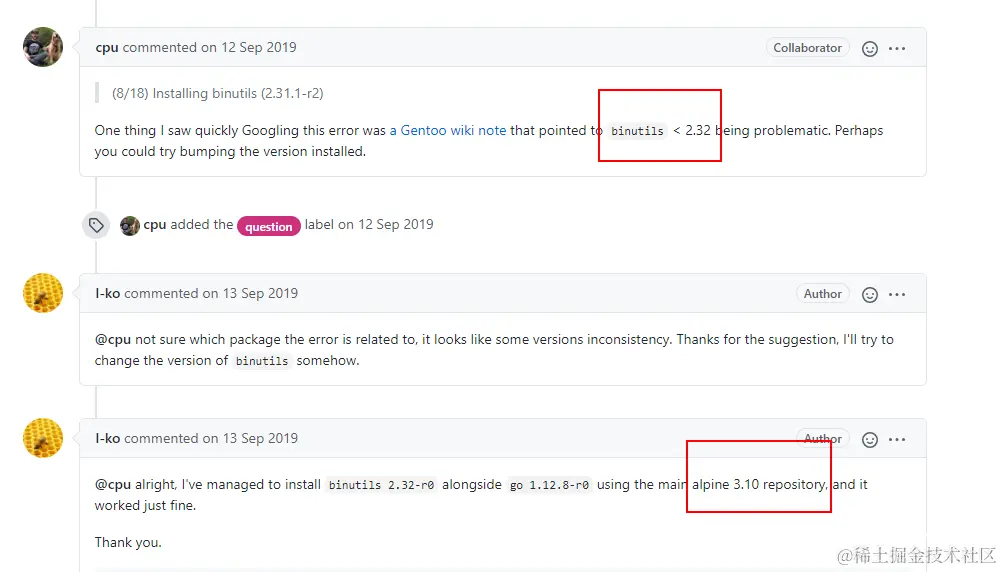Open 'on 13 Sep 2019' timestamp of 'not sure' comment

[250, 294]
